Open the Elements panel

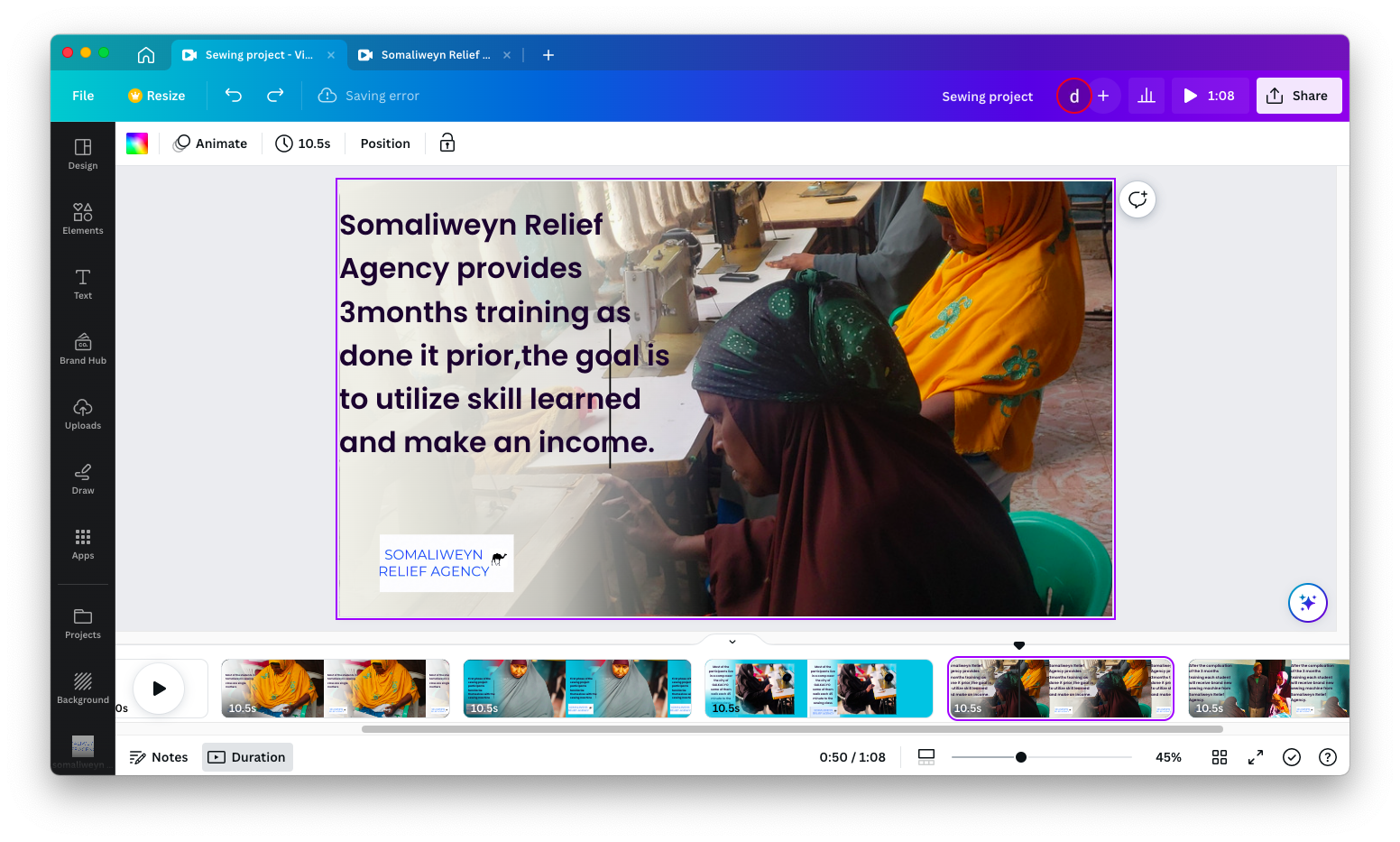(x=83, y=218)
